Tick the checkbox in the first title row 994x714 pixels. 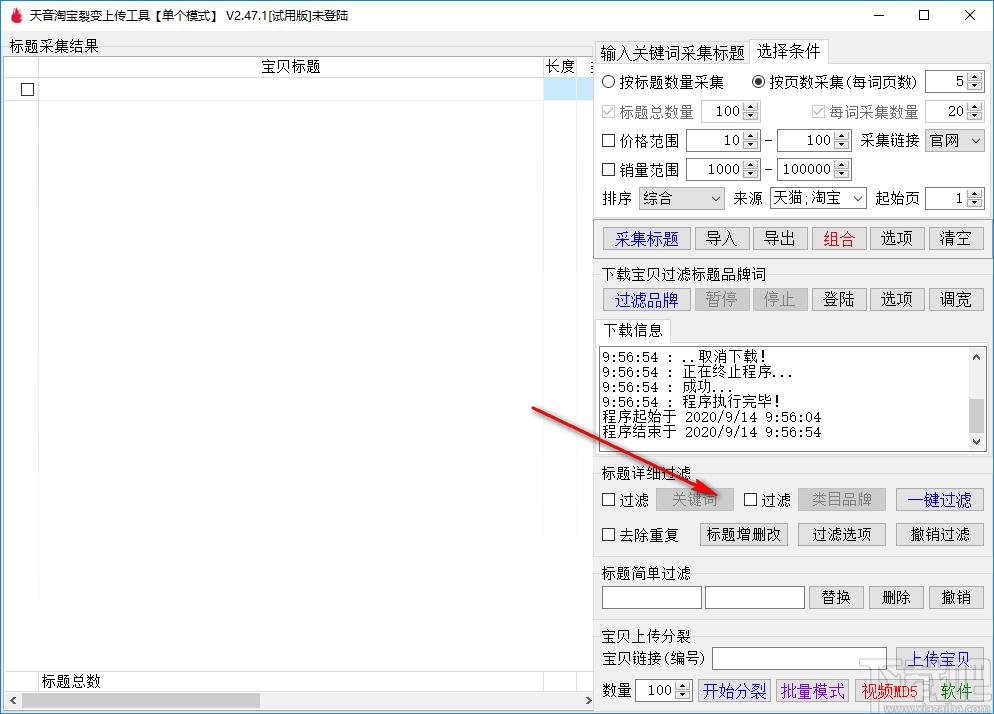coord(27,89)
